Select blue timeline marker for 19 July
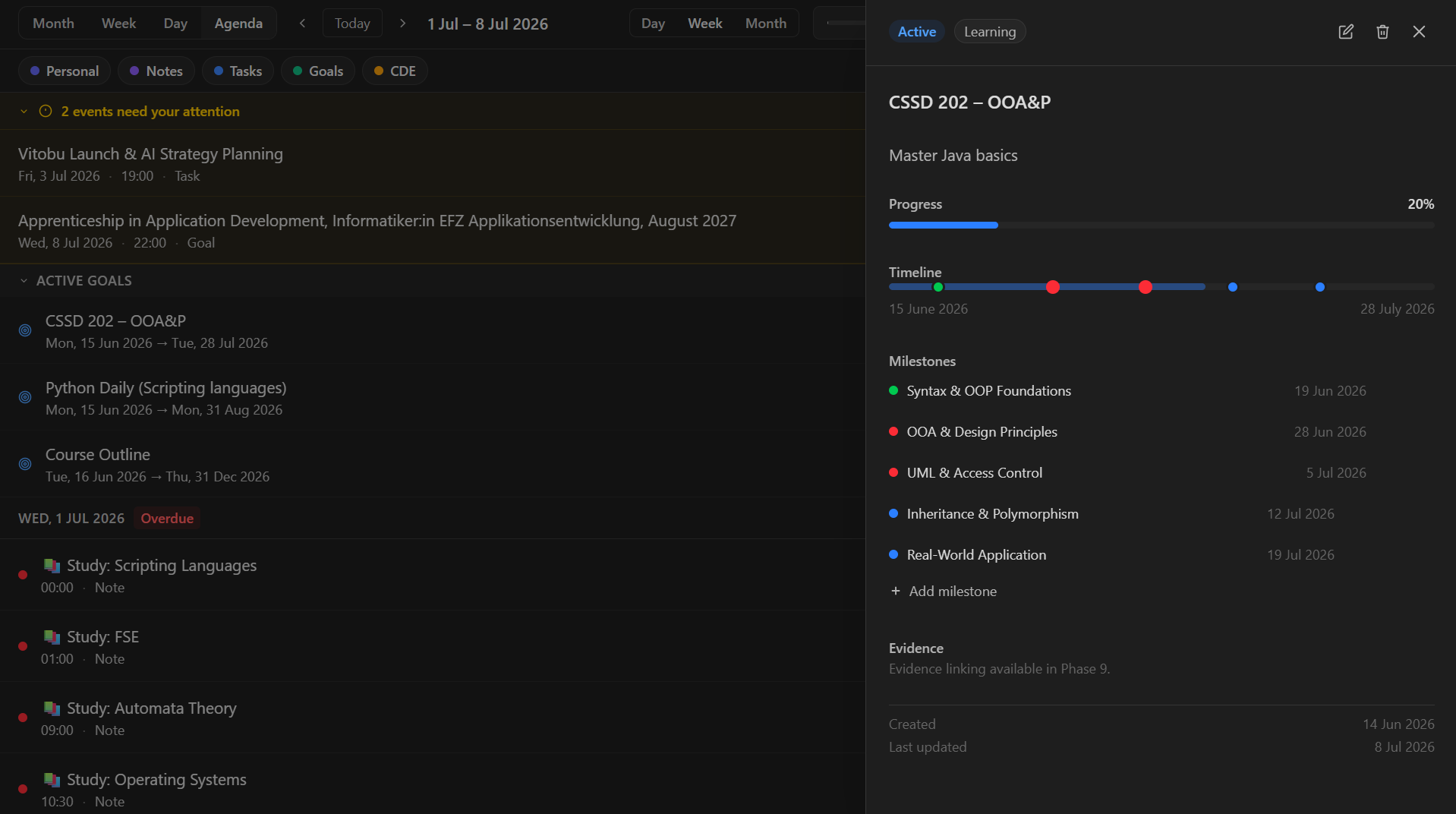 click(1320, 287)
